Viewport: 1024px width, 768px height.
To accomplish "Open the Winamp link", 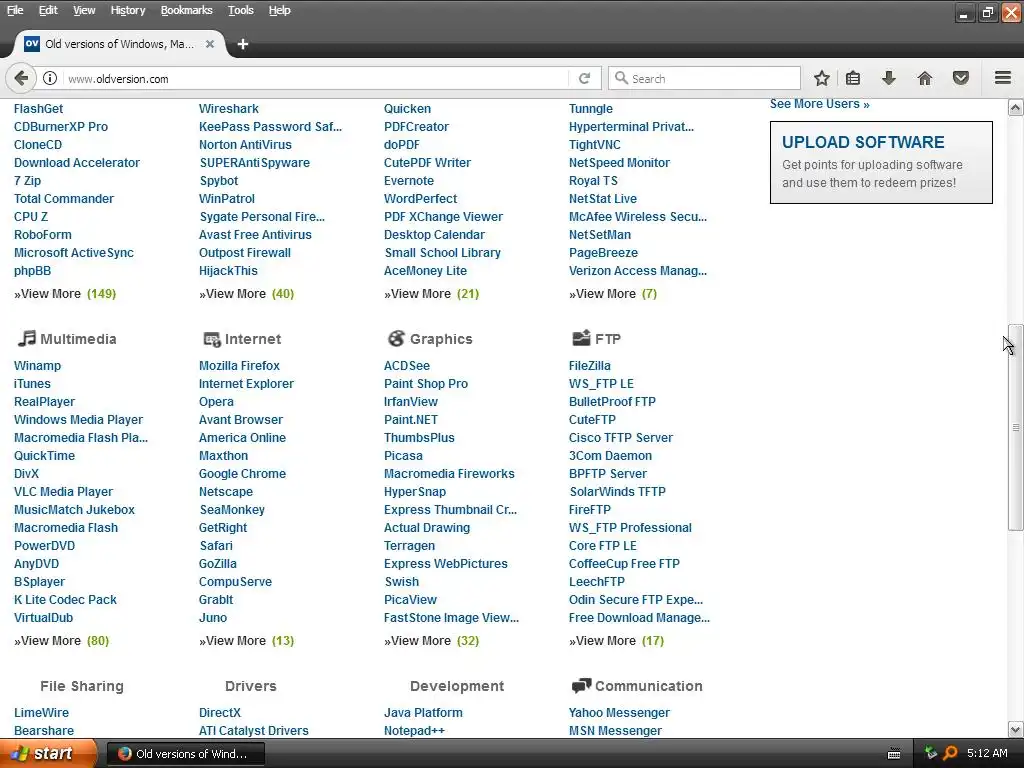I will (x=37, y=366).
